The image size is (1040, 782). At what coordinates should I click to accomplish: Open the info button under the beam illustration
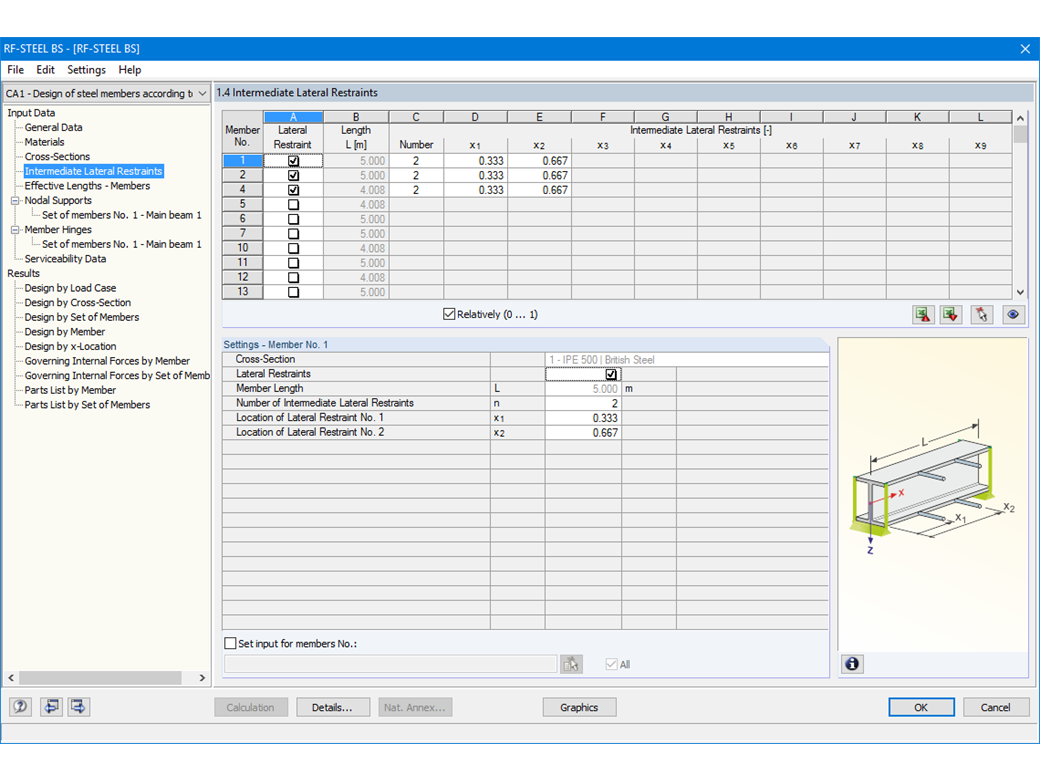[x=852, y=663]
